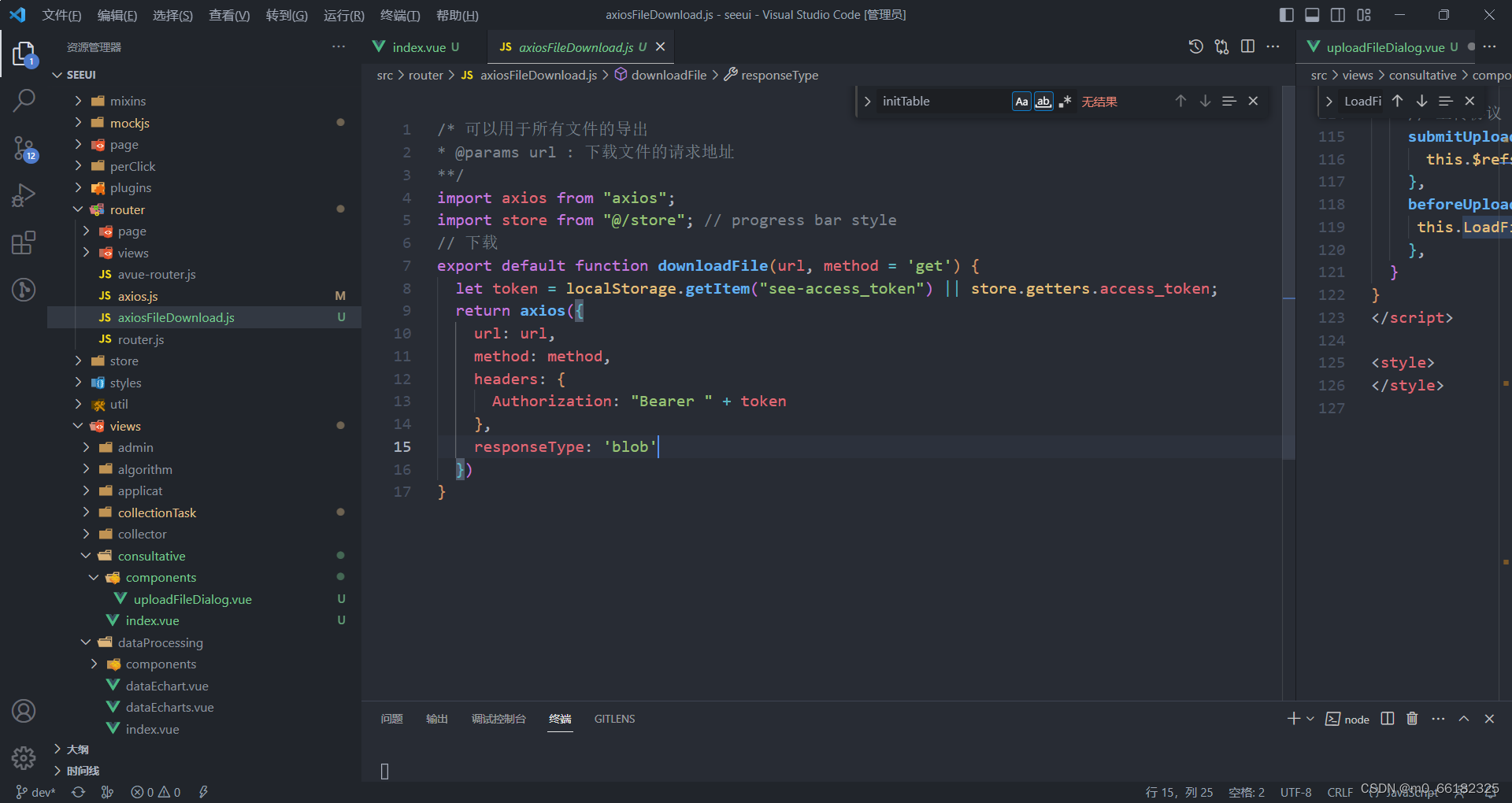Create a new terminal with plus icon
The height and width of the screenshot is (803, 1512).
1293,719
